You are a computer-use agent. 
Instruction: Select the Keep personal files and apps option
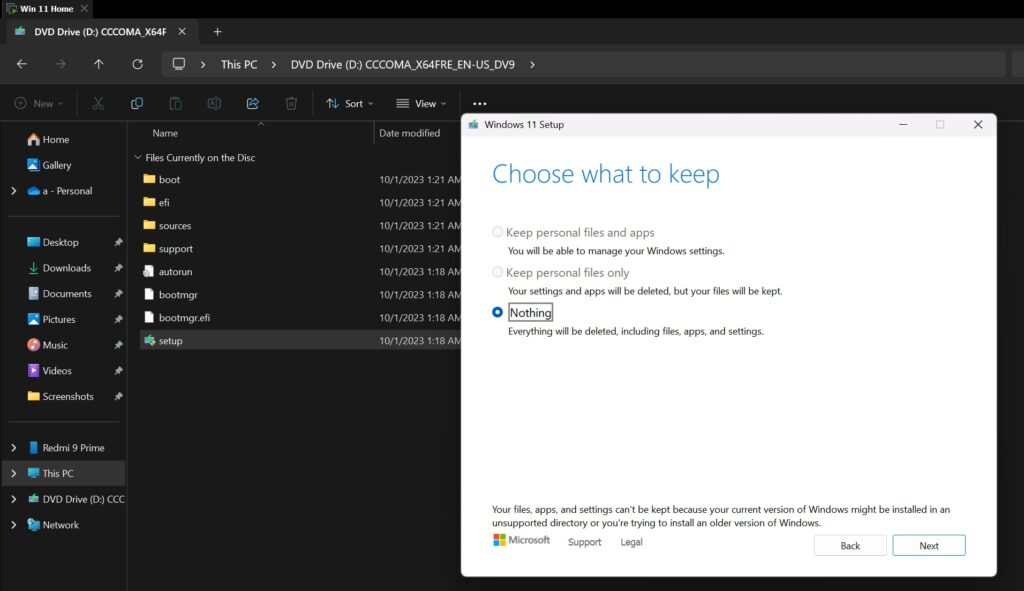[497, 231]
